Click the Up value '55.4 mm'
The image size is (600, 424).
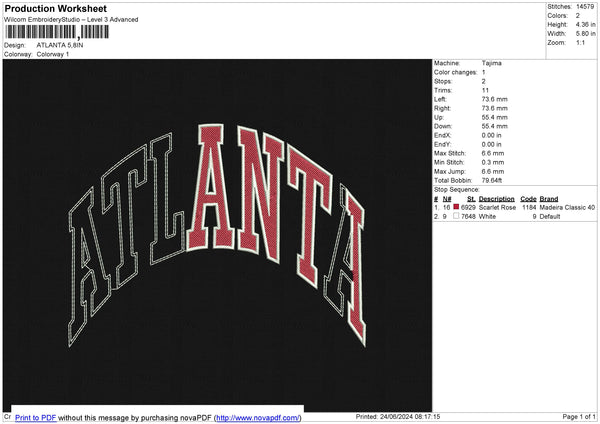[x=495, y=117]
